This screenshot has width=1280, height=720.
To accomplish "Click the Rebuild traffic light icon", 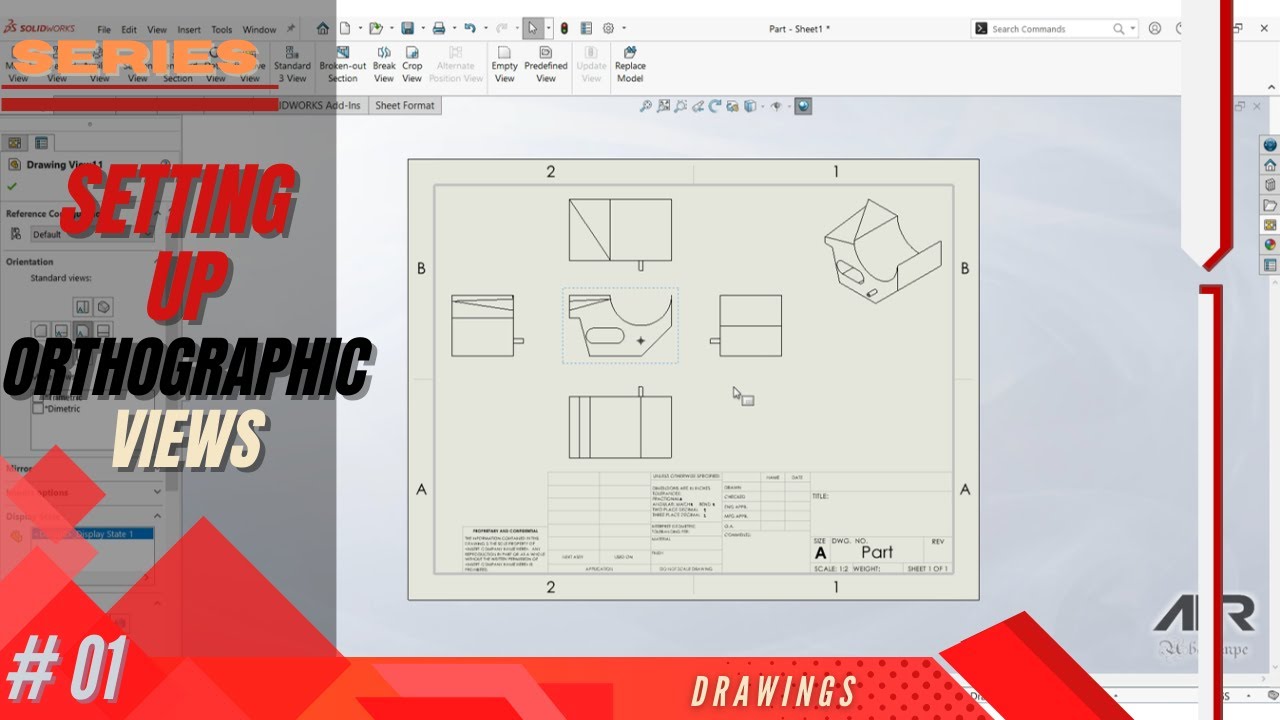I will click(564, 29).
